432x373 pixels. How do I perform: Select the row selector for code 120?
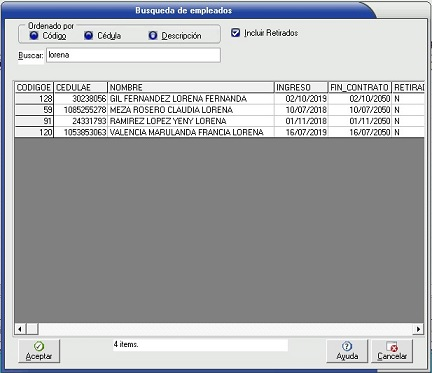pos(34,132)
